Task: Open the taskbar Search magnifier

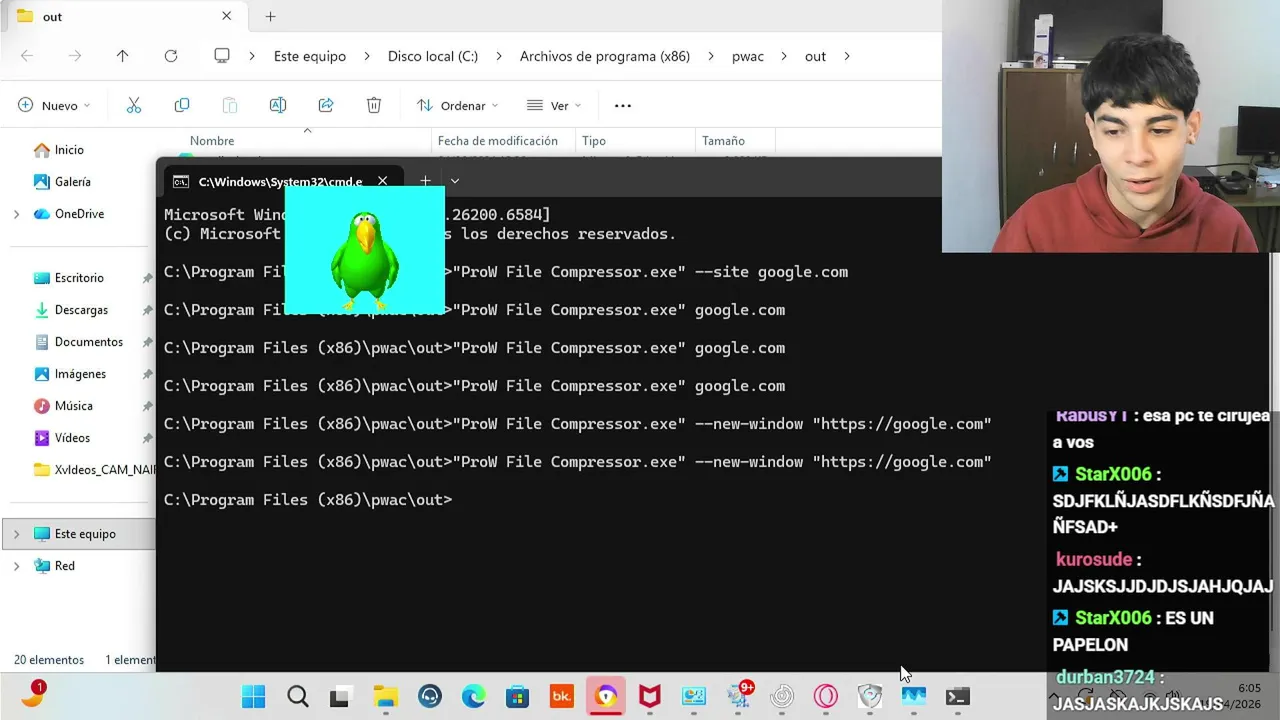Action: click(297, 696)
